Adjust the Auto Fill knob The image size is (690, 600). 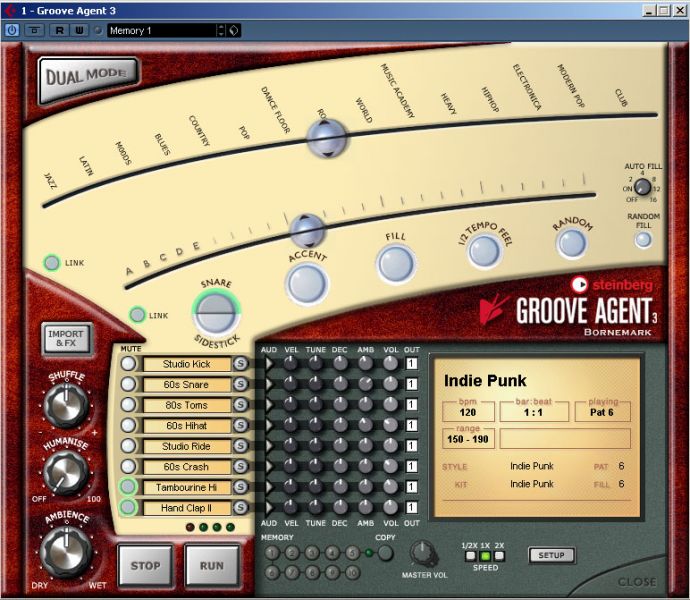click(642, 188)
